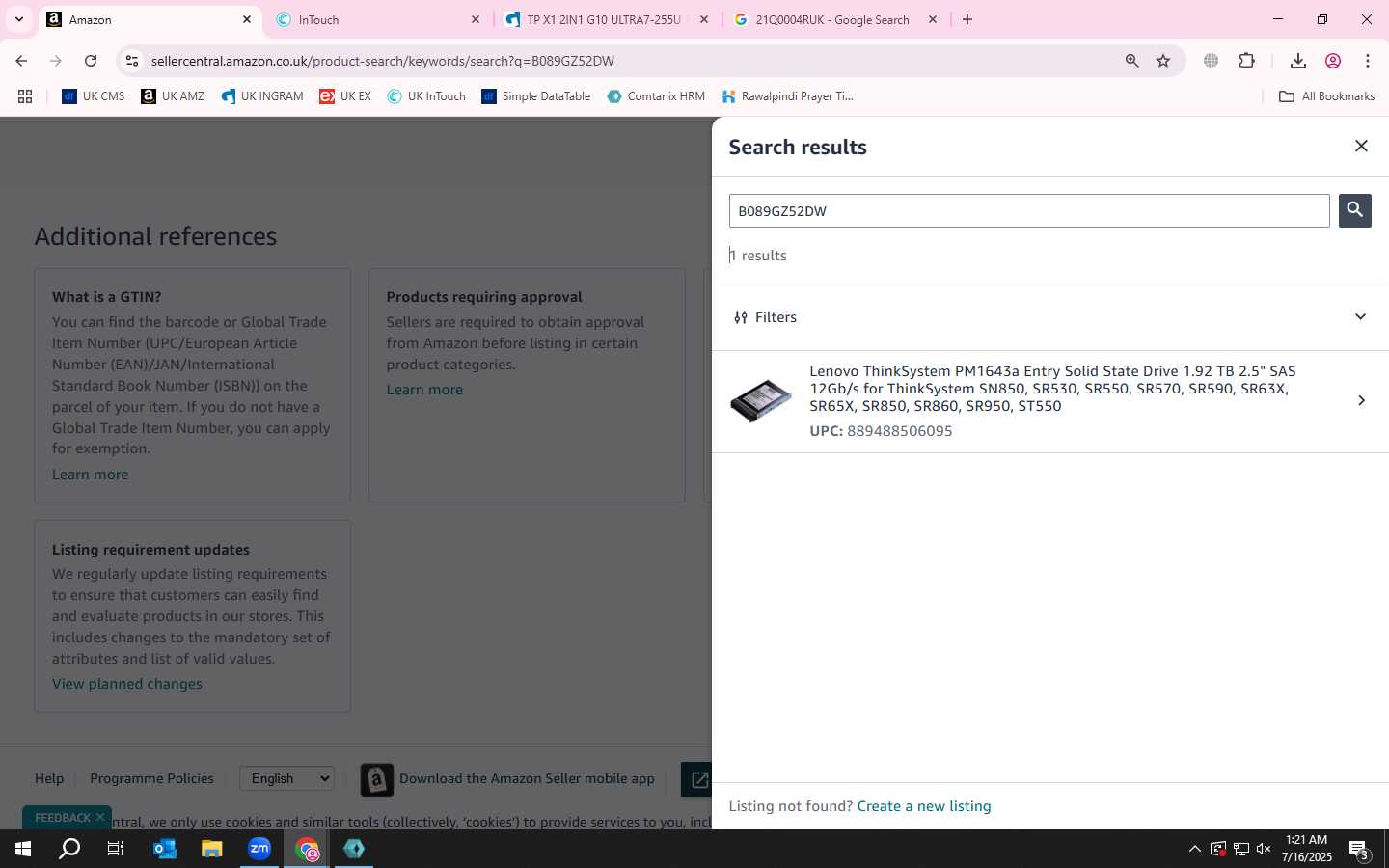
Task: Open Programme Policies footer link
Action: pyautogui.click(x=151, y=778)
